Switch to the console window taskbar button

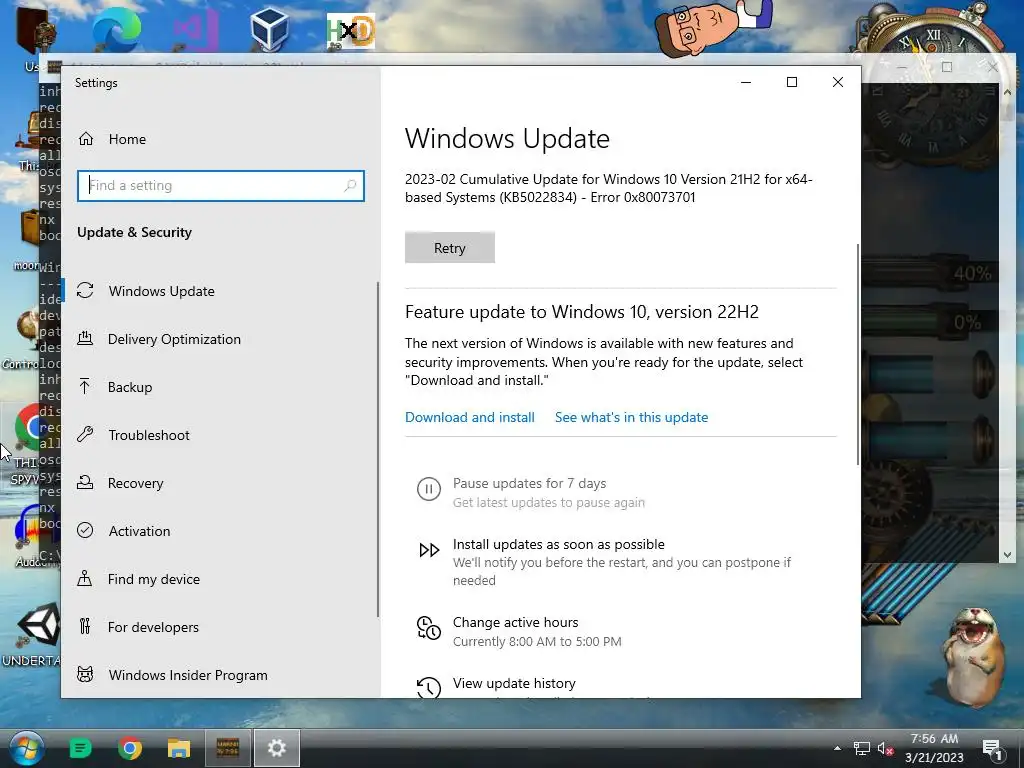[x=227, y=748]
